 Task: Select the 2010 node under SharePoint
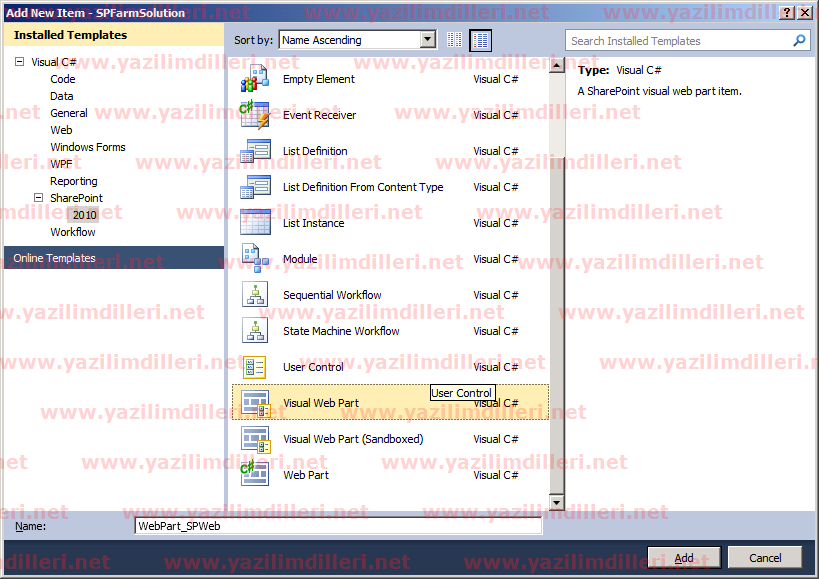coord(84,215)
